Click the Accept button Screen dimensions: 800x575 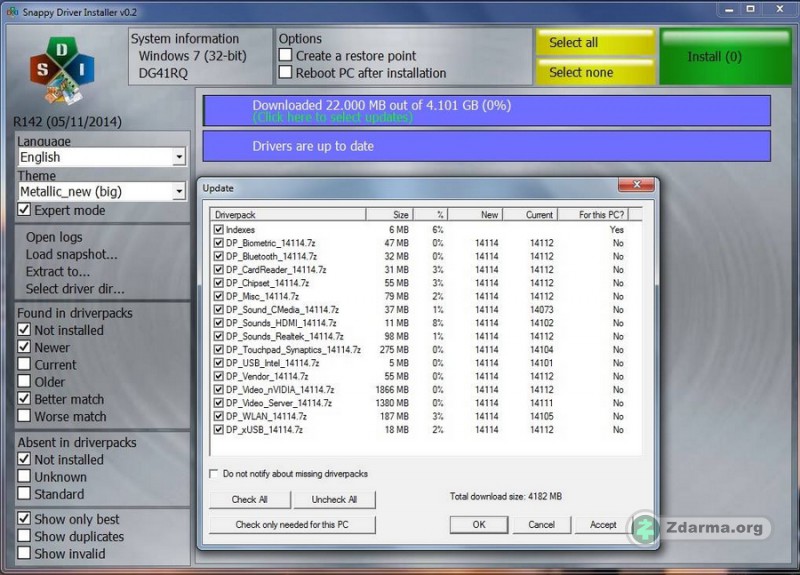pos(603,524)
